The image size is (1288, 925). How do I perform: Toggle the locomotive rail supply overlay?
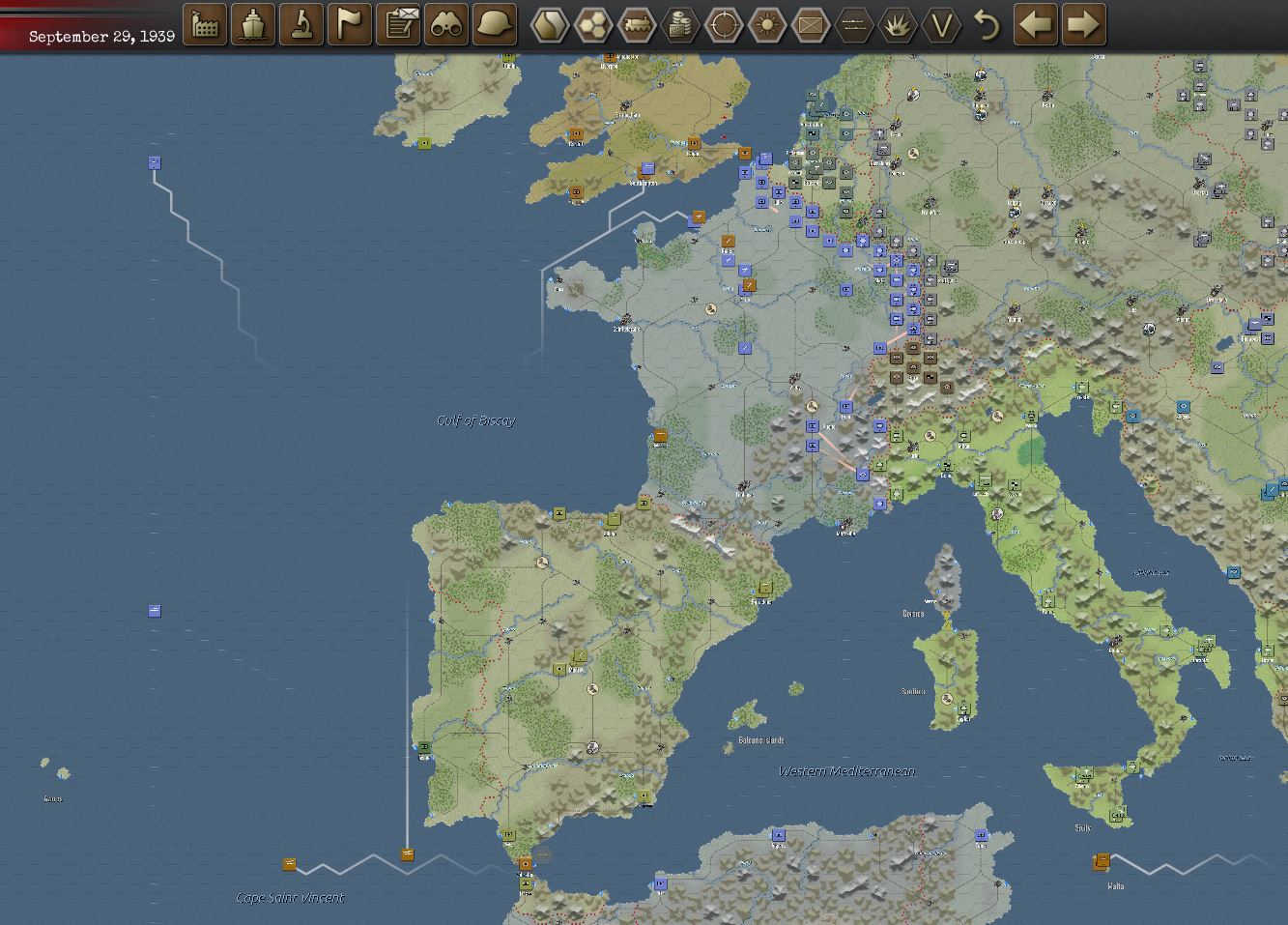636,25
